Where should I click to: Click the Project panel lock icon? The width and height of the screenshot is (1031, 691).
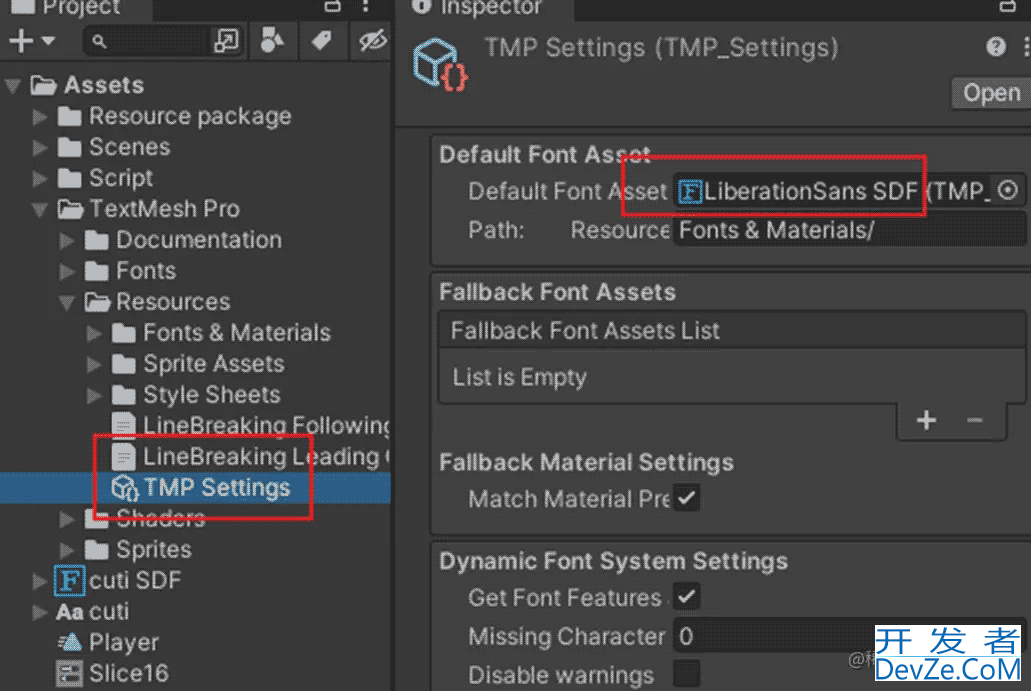(x=333, y=7)
